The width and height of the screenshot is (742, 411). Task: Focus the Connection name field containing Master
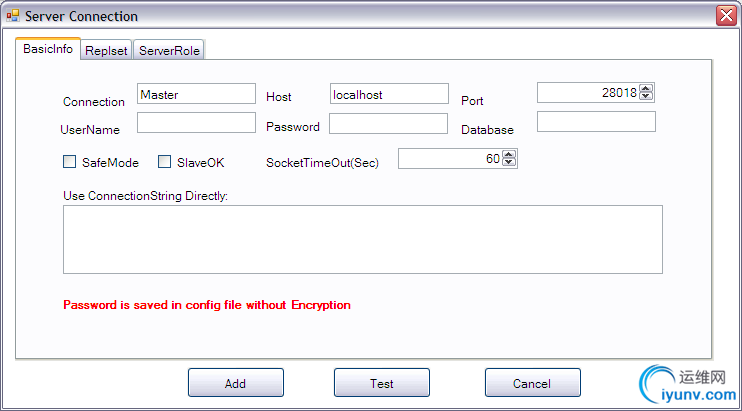pyautogui.click(x=196, y=94)
